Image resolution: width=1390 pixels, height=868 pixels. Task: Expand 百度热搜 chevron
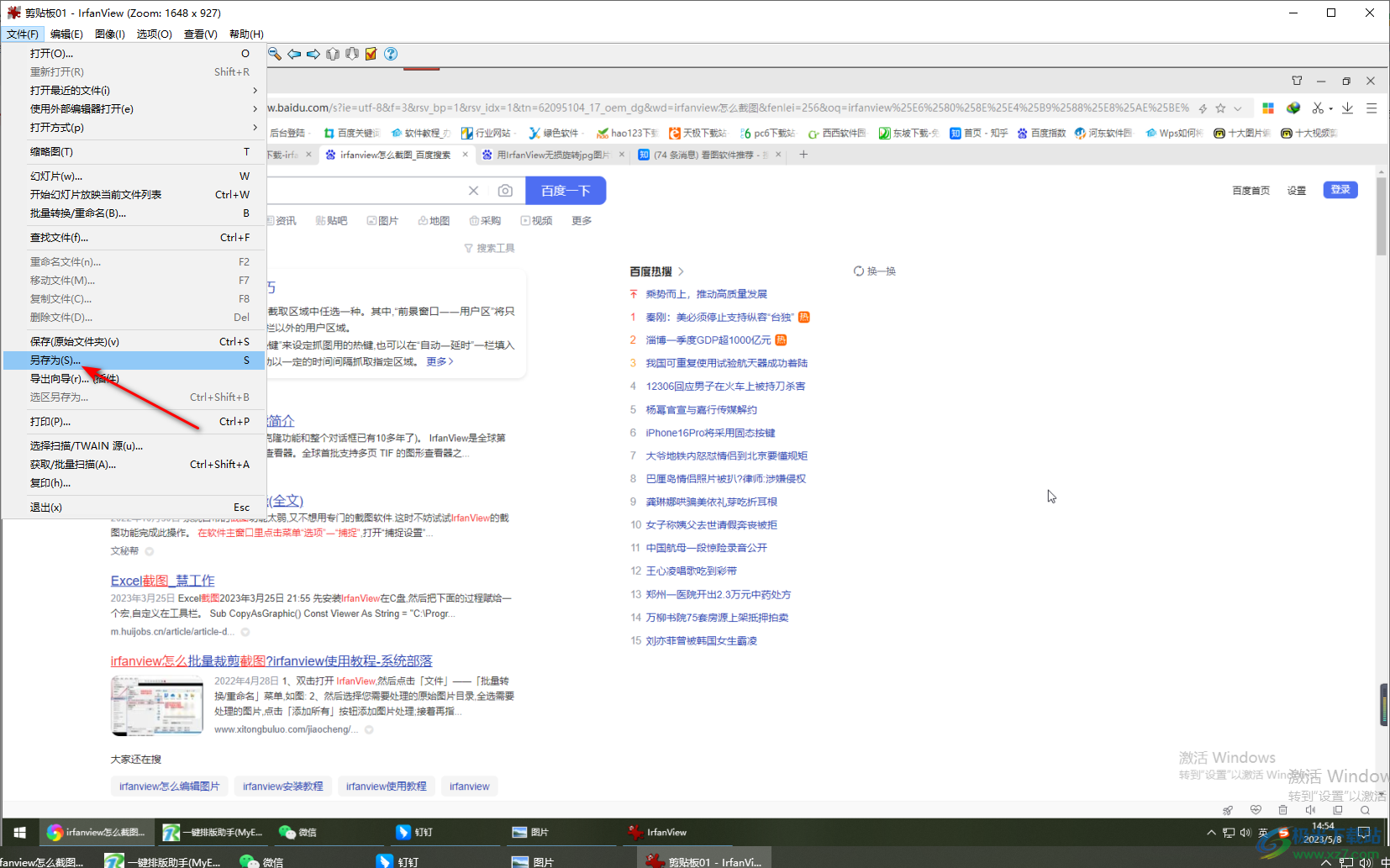click(681, 271)
